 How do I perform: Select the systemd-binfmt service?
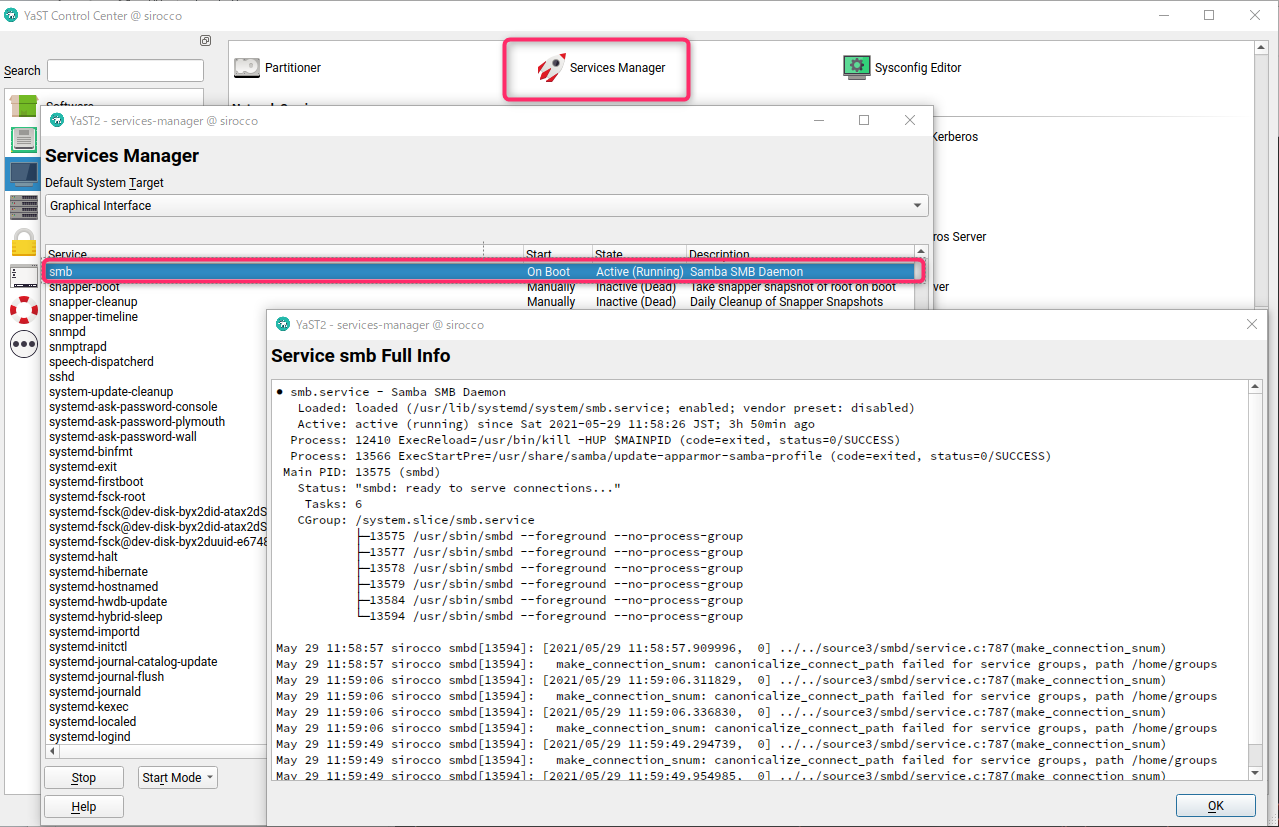90,452
